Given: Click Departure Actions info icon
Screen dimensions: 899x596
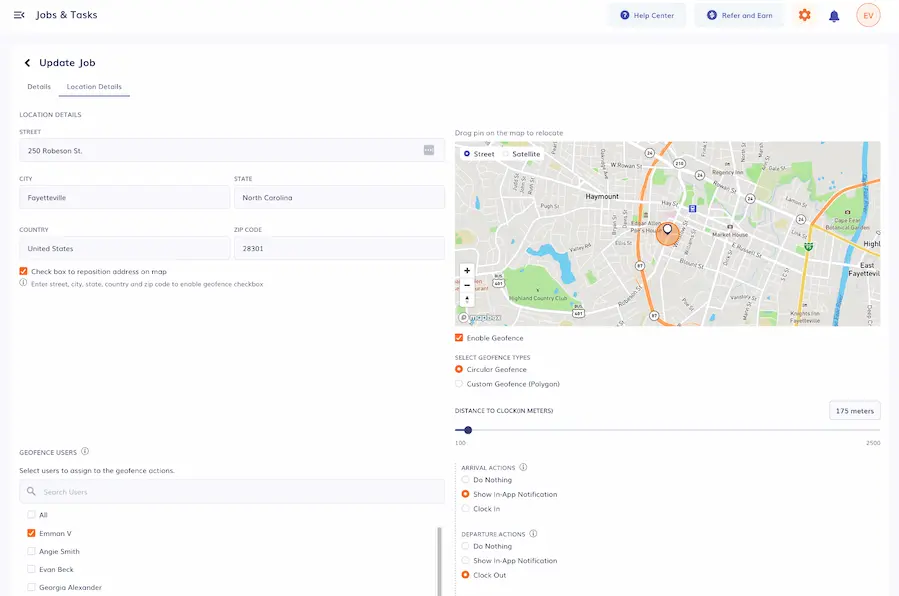Looking at the screenshot, I should click(x=533, y=534).
